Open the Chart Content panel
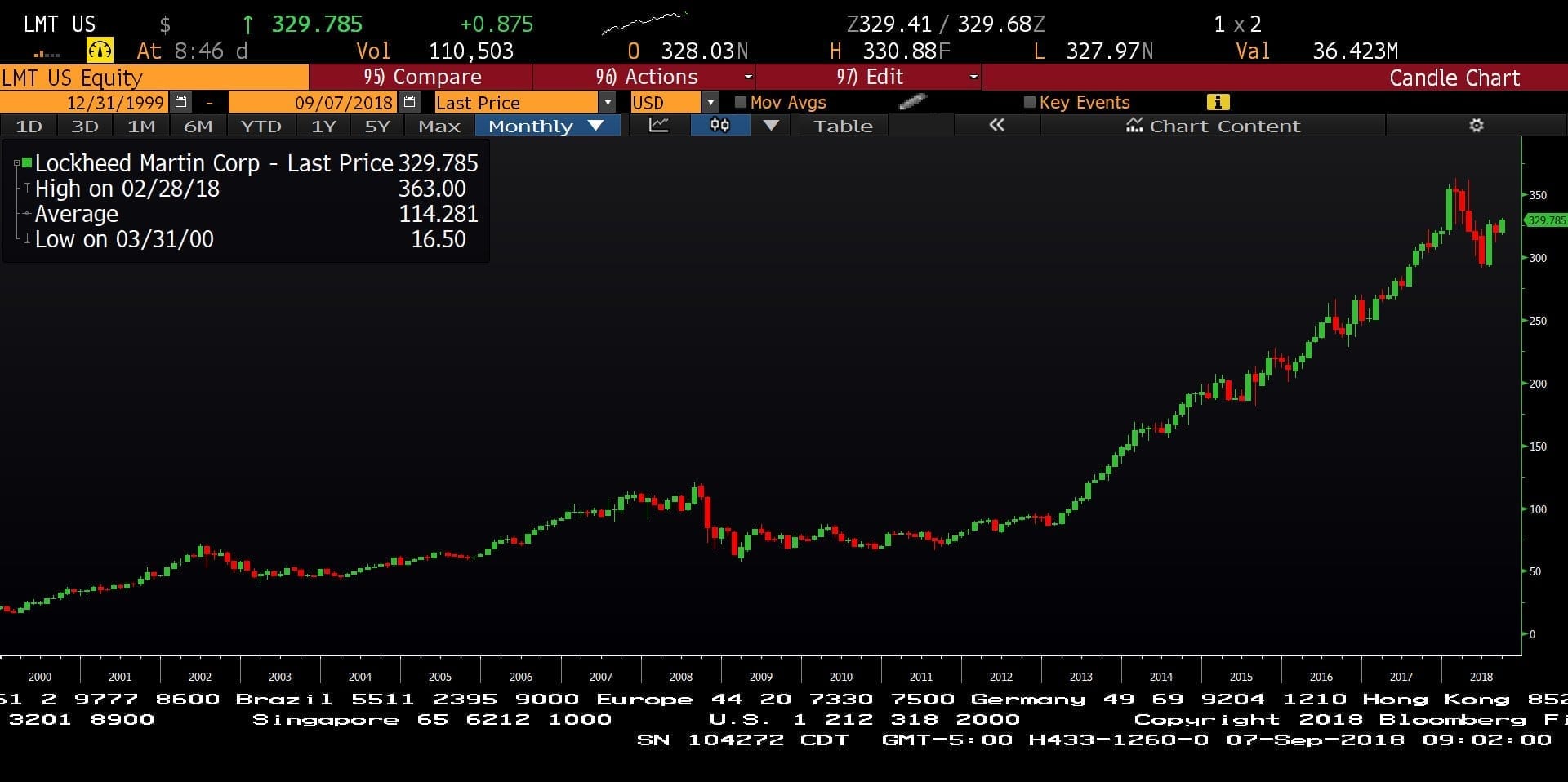 pyautogui.click(x=1213, y=126)
